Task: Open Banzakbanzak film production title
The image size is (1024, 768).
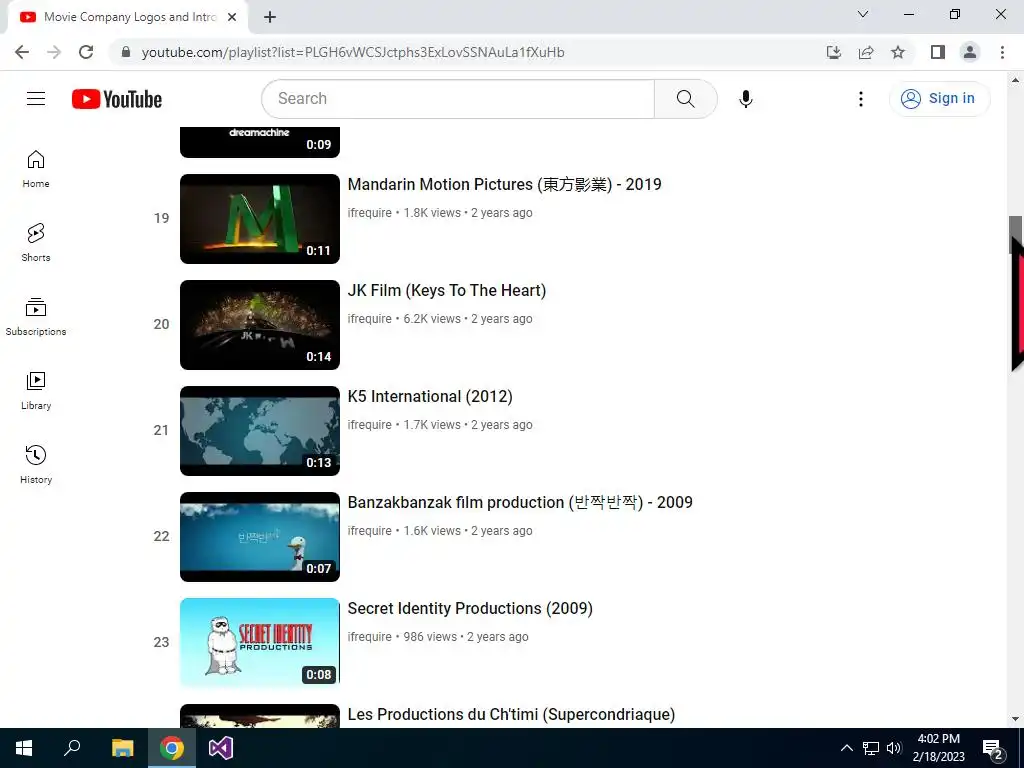Action: [x=520, y=502]
